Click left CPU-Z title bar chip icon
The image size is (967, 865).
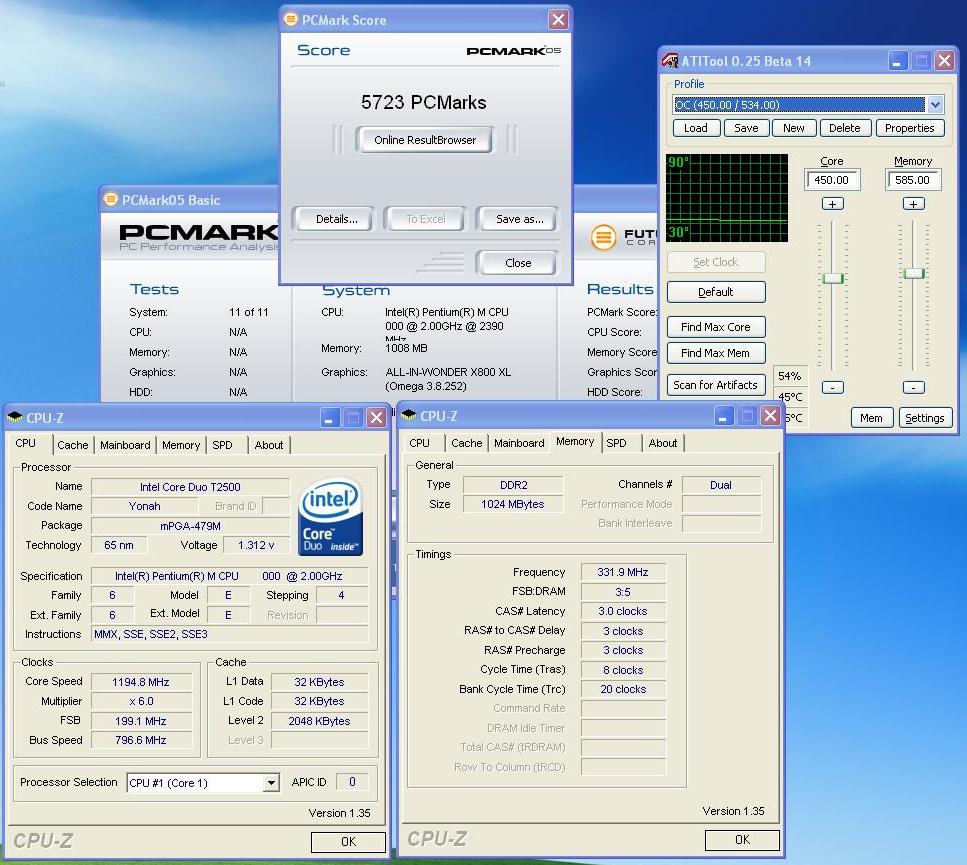(x=15, y=417)
